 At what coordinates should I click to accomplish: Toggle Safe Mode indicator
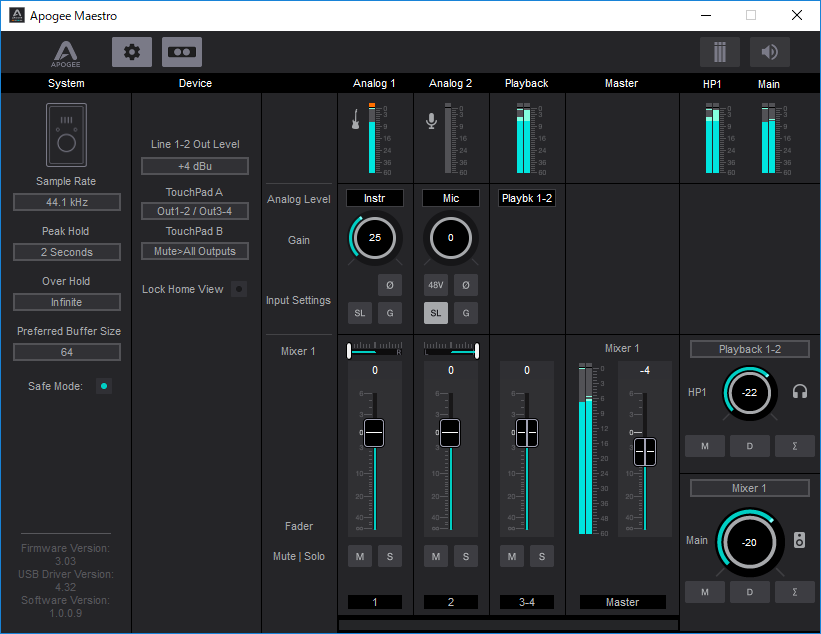click(x=104, y=386)
